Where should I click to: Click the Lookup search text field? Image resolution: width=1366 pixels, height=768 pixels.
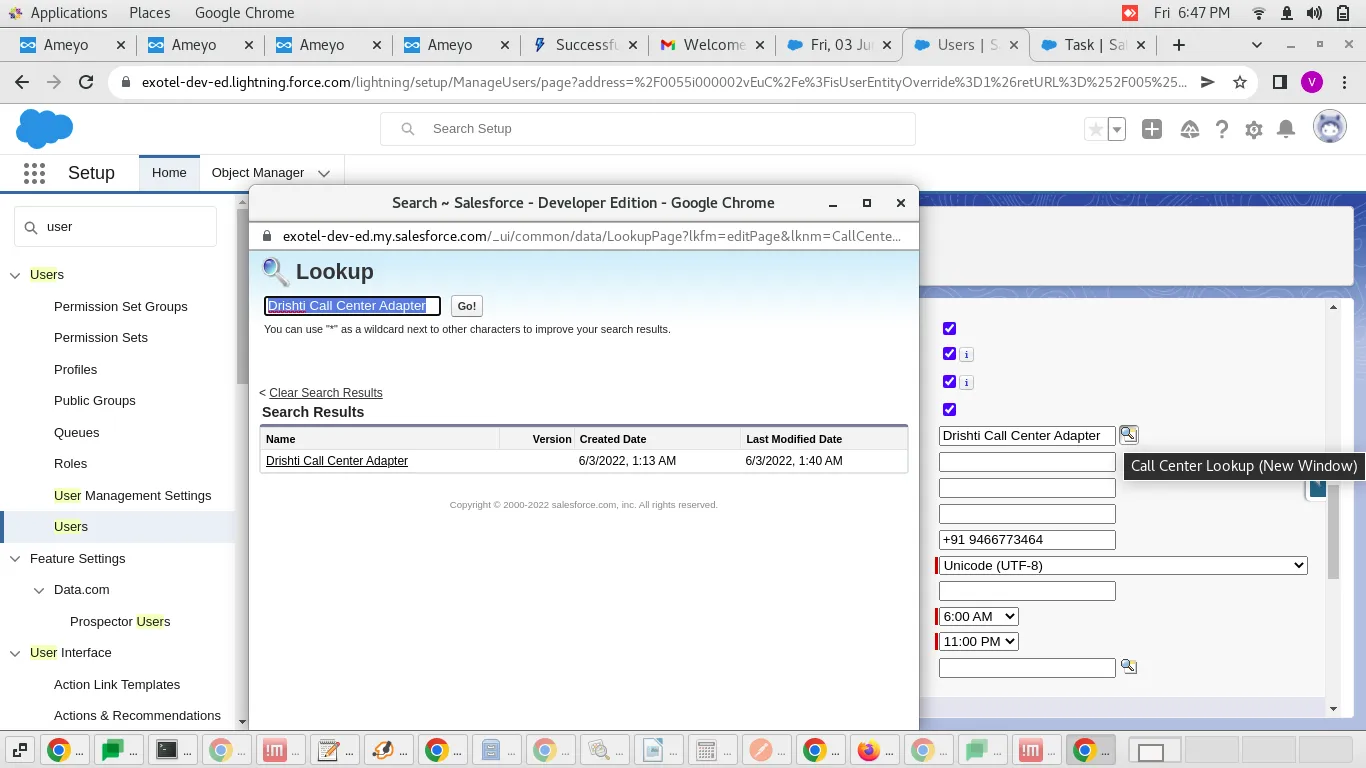(x=353, y=306)
